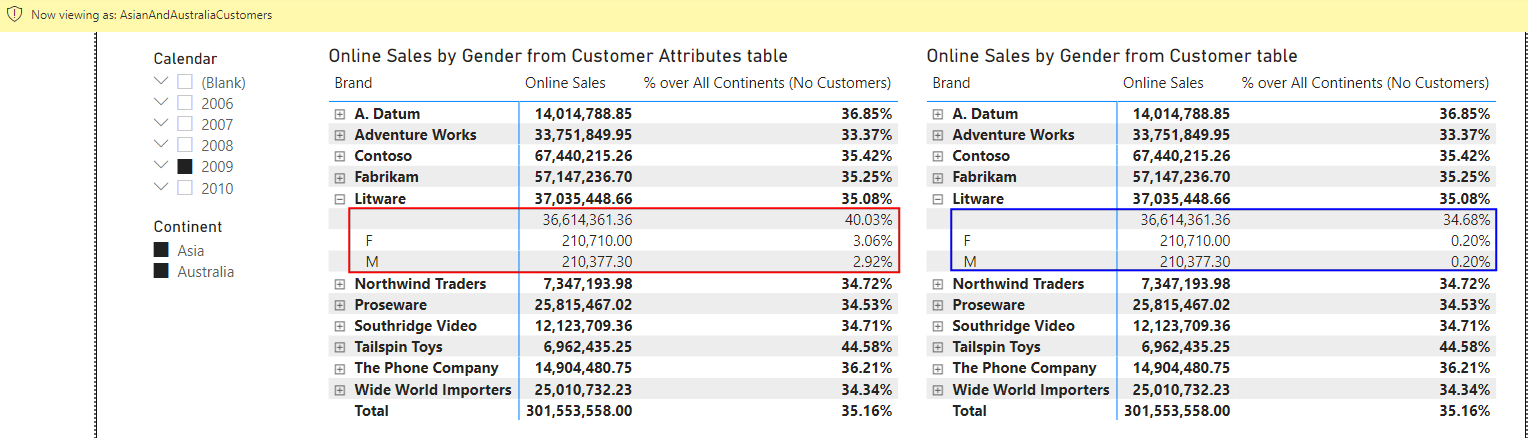Expand Tailspin Toys in Customer Attributes matrix

tap(340, 348)
